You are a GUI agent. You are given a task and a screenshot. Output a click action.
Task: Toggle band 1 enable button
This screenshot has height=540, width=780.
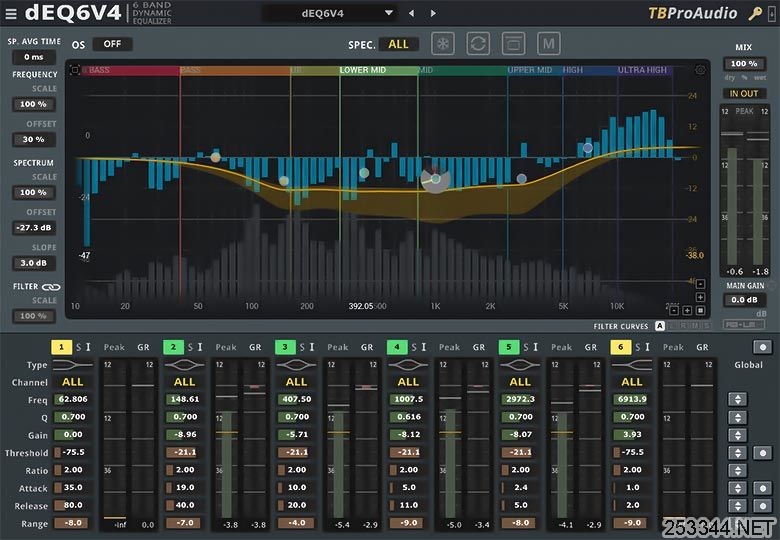62,347
